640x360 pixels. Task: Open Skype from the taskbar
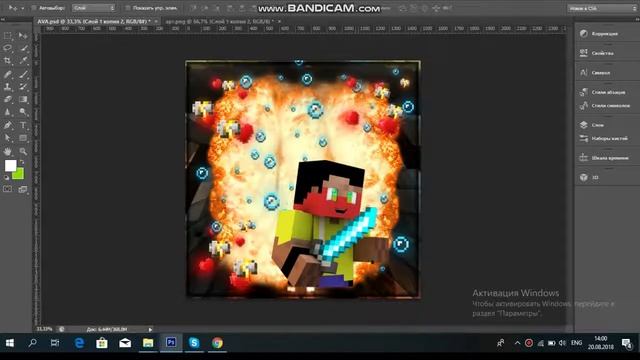pos(194,343)
